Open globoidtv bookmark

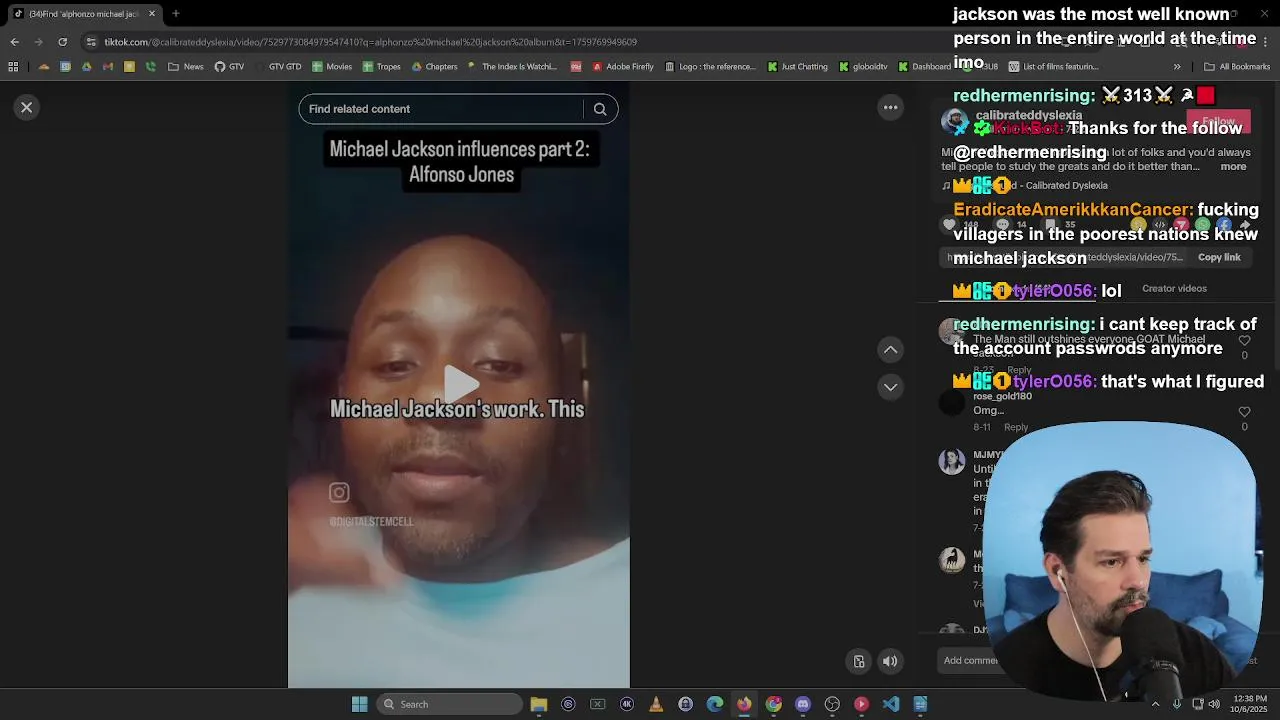863,67
